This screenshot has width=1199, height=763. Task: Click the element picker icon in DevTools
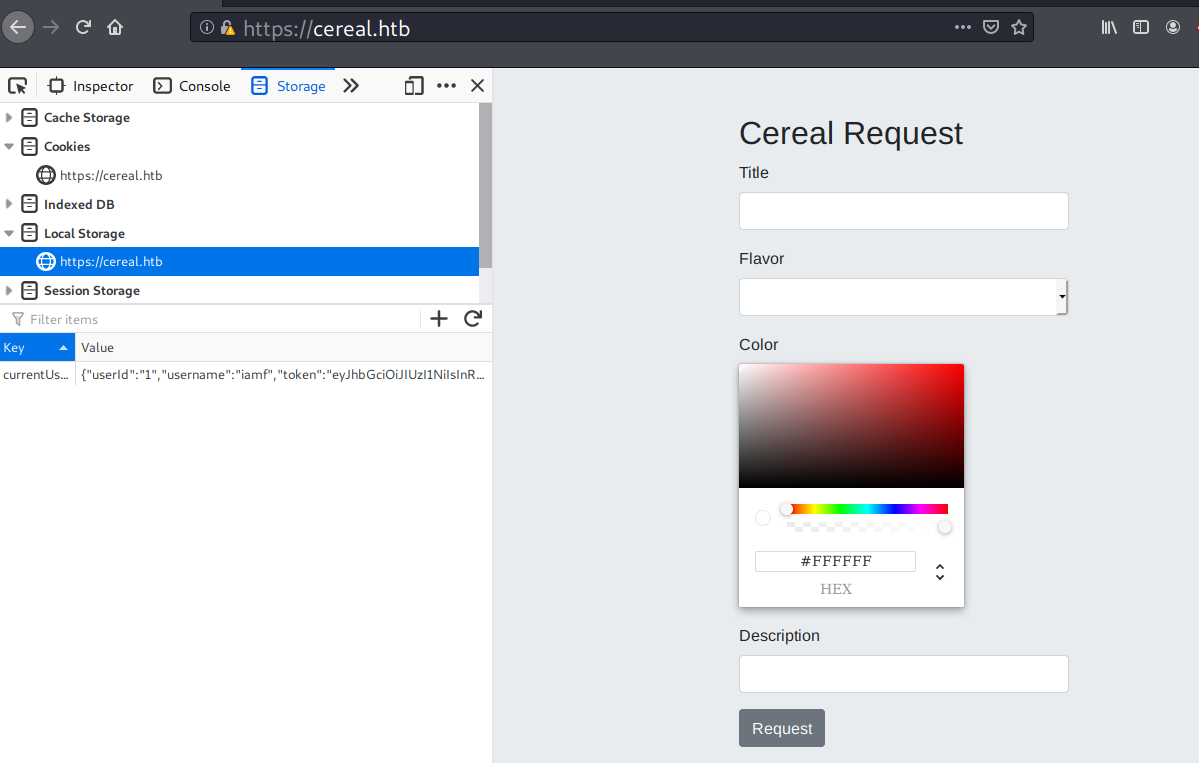tap(17, 86)
